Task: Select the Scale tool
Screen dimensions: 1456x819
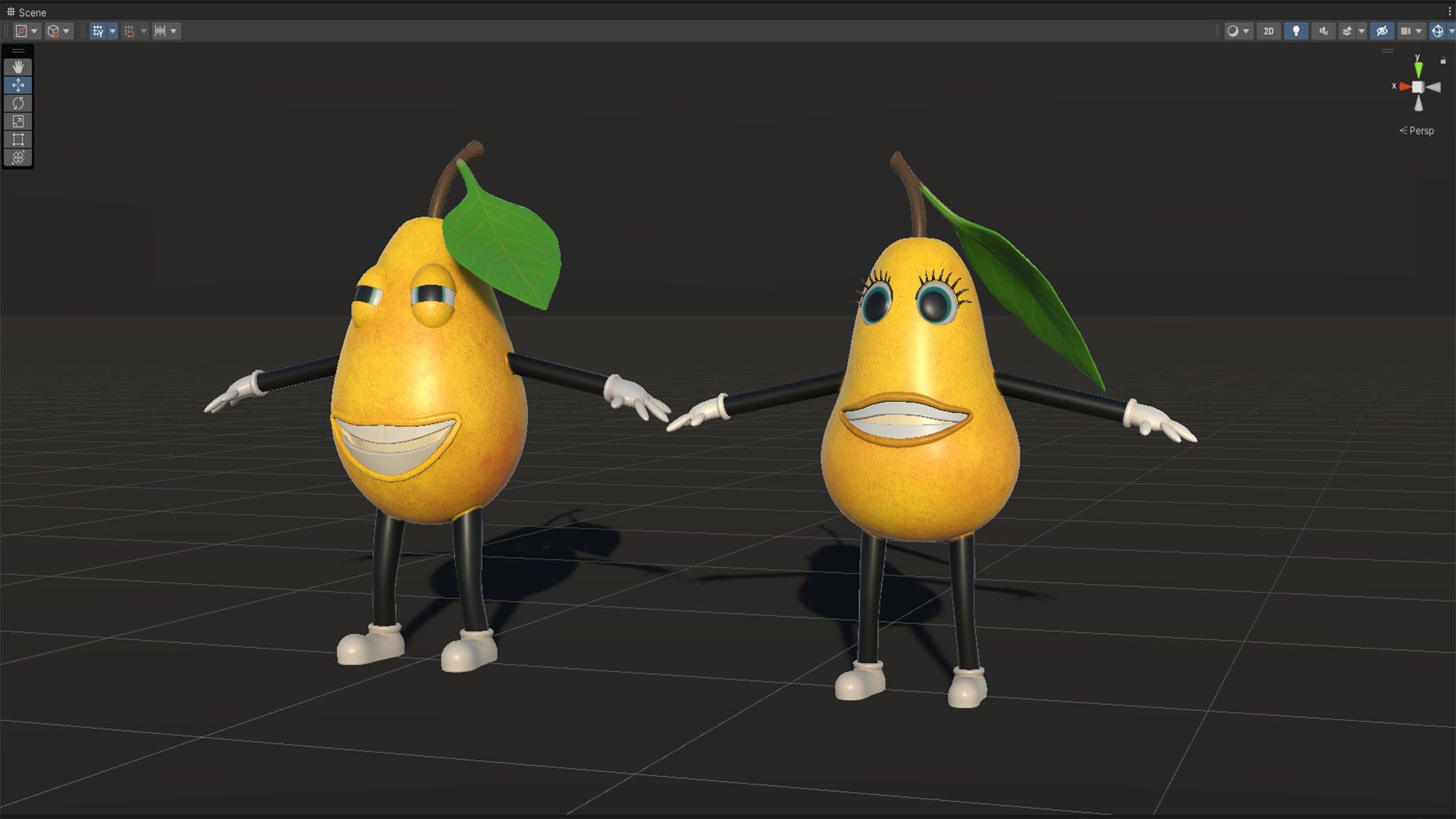Action: [x=18, y=121]
